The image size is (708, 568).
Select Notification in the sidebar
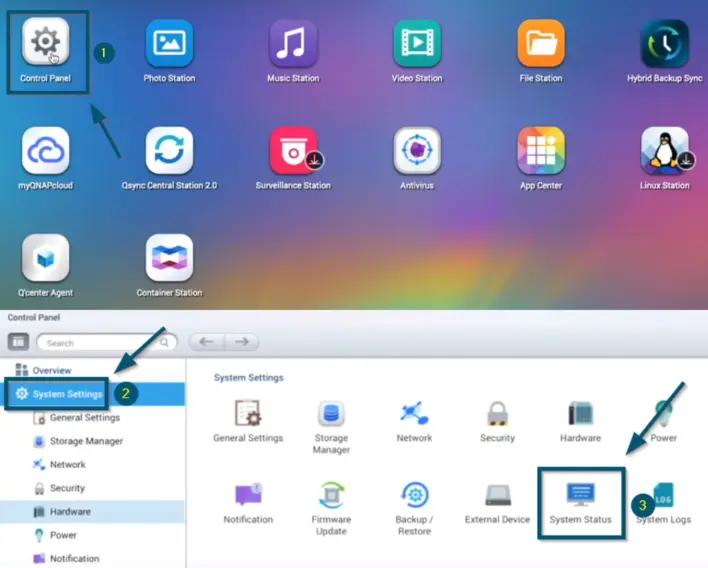pyautogui.click(x=93, y=559)
